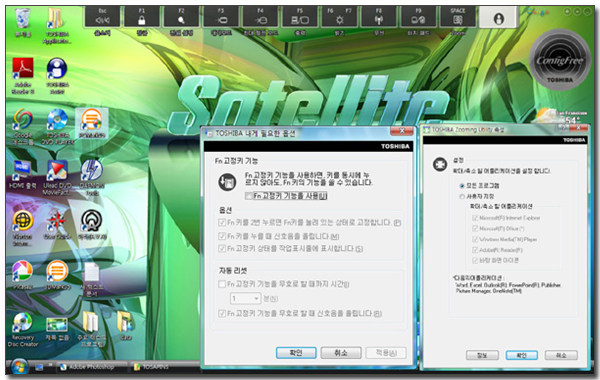This screenshot has width=600, height=380.
Task: Launch the Picasa shortcut
Action: point(23,275)
